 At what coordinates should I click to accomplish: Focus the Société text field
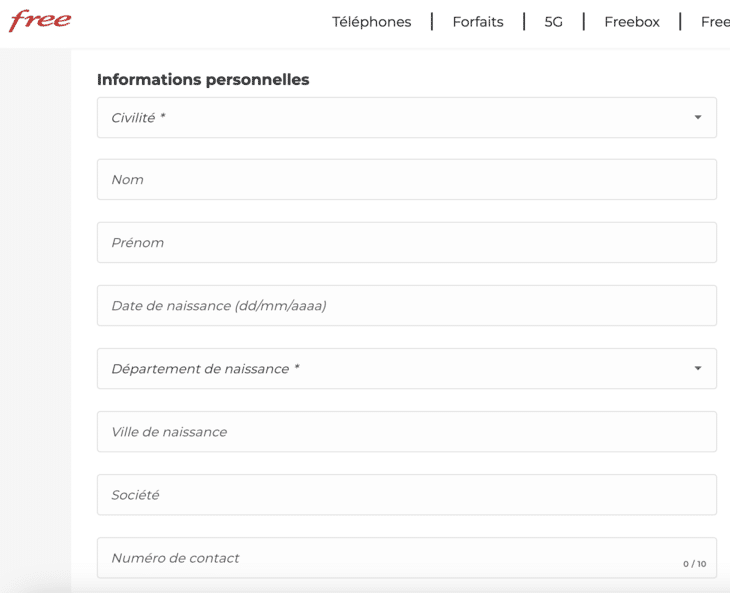click(x=406, y=495)
